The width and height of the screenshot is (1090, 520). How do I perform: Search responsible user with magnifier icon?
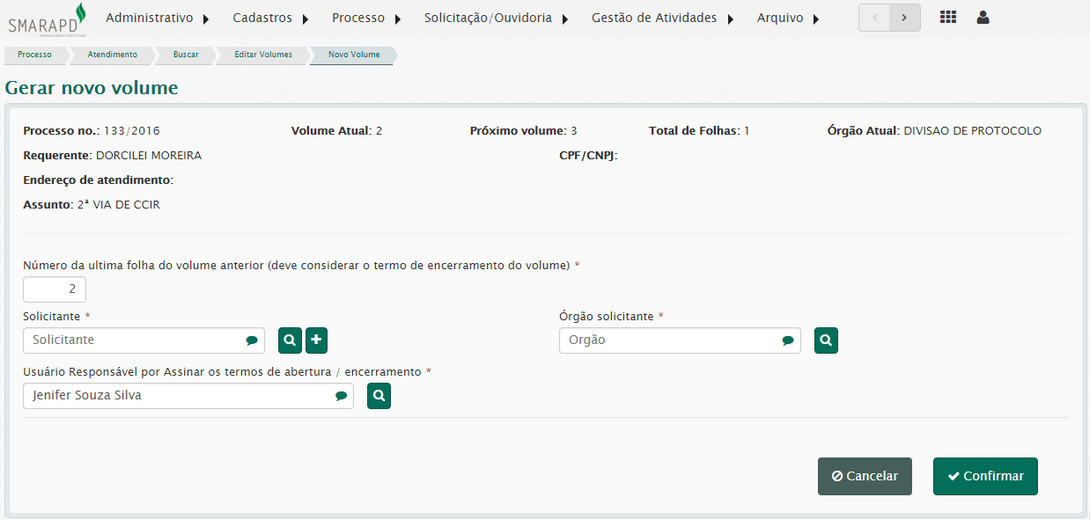(379, 396)
